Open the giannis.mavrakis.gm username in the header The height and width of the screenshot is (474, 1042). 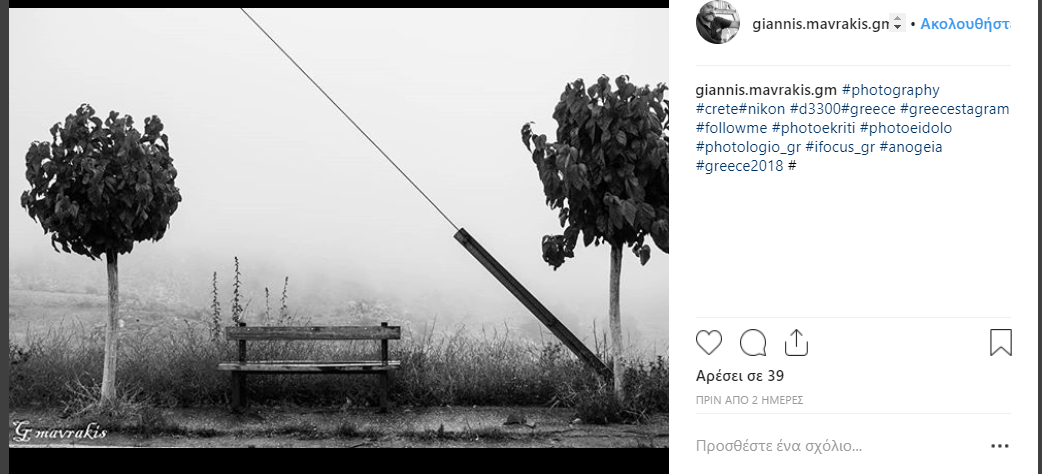pos(820,25)
